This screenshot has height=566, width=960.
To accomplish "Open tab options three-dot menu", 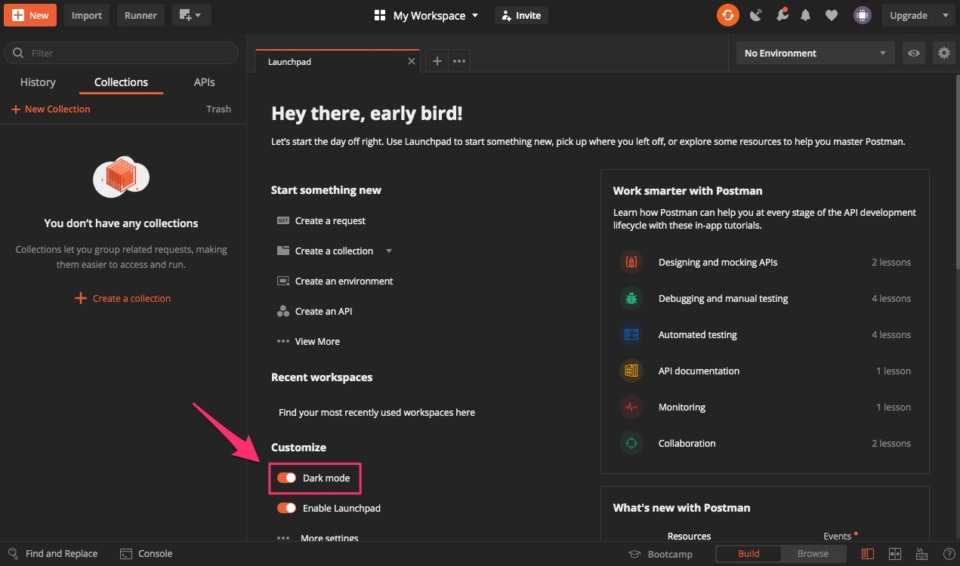I will click(x=459, y=61).
